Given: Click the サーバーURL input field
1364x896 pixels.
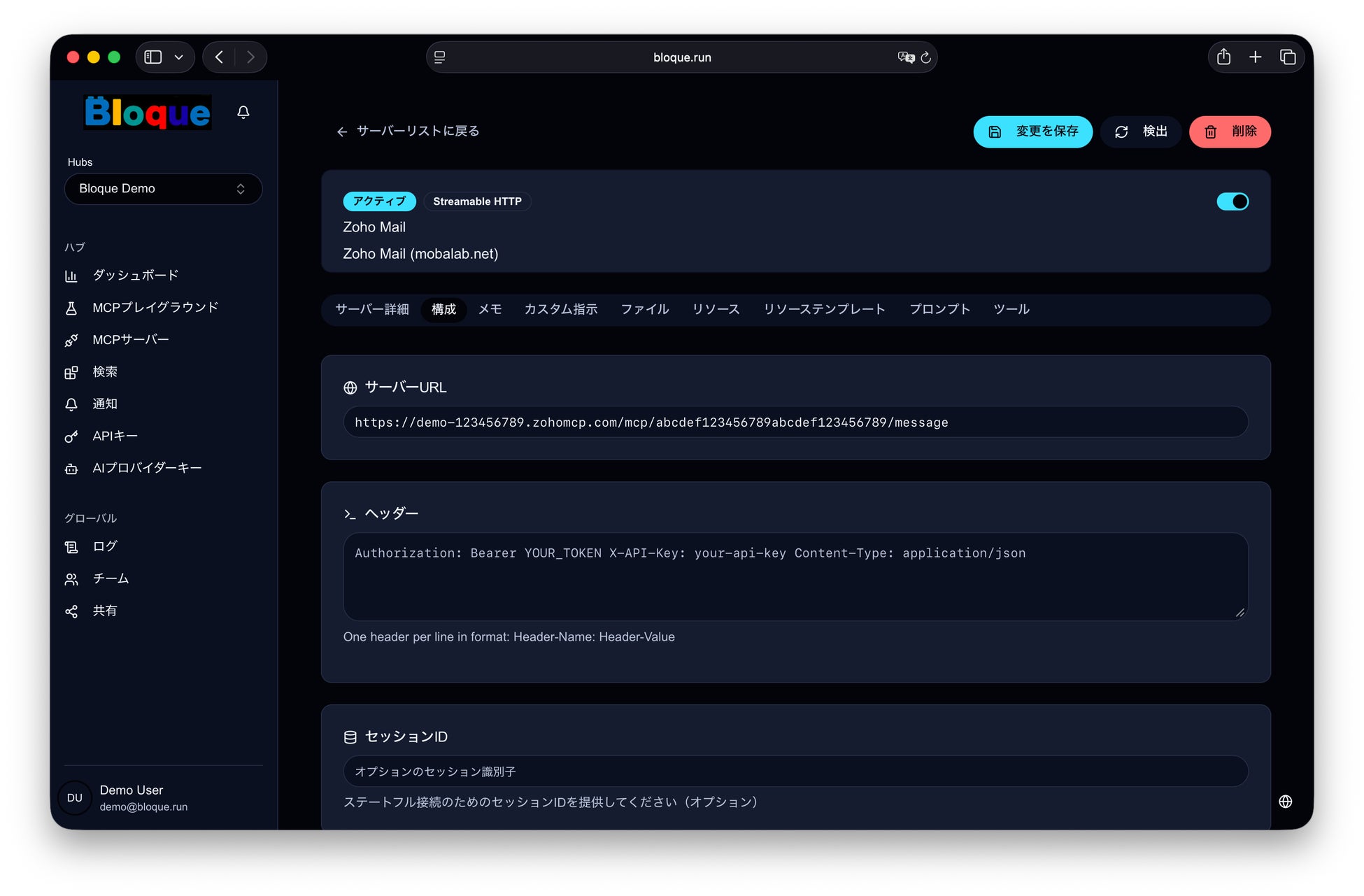Looking at the screenshot, I should tap(795, 422).
